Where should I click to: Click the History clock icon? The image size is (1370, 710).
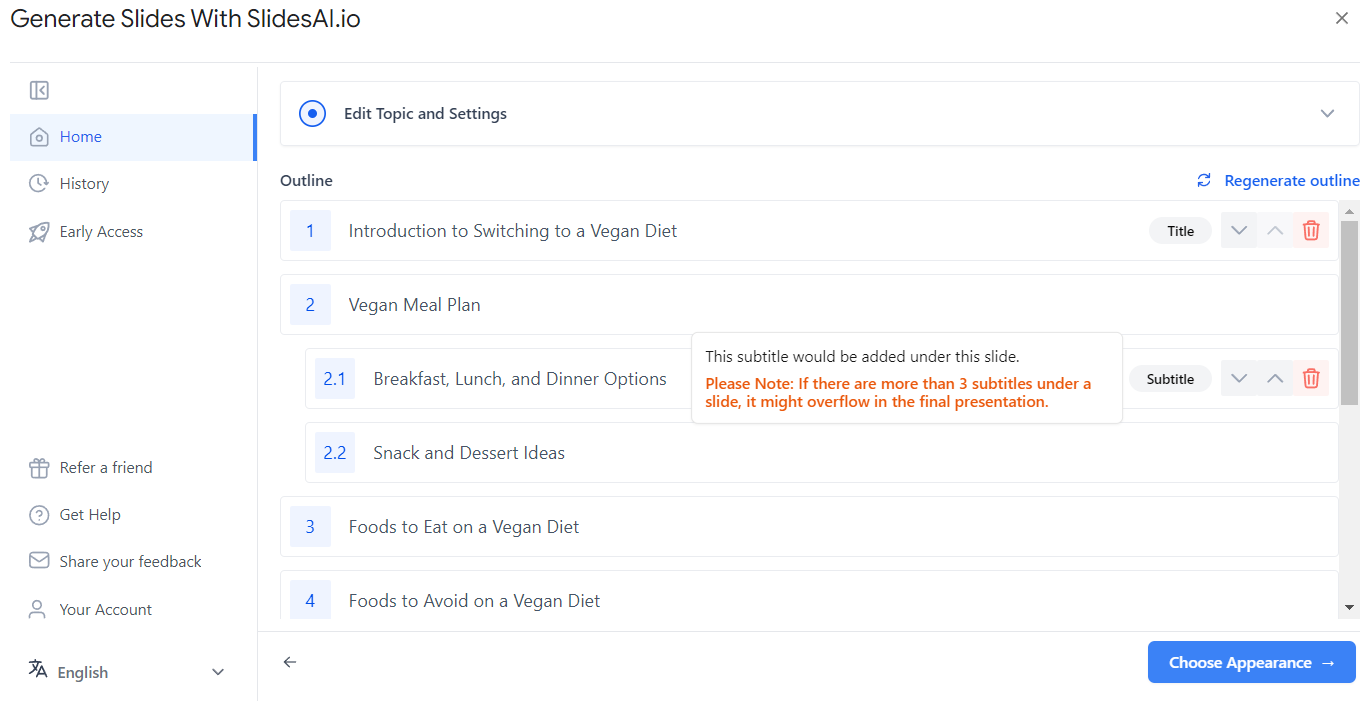point(39,183)
